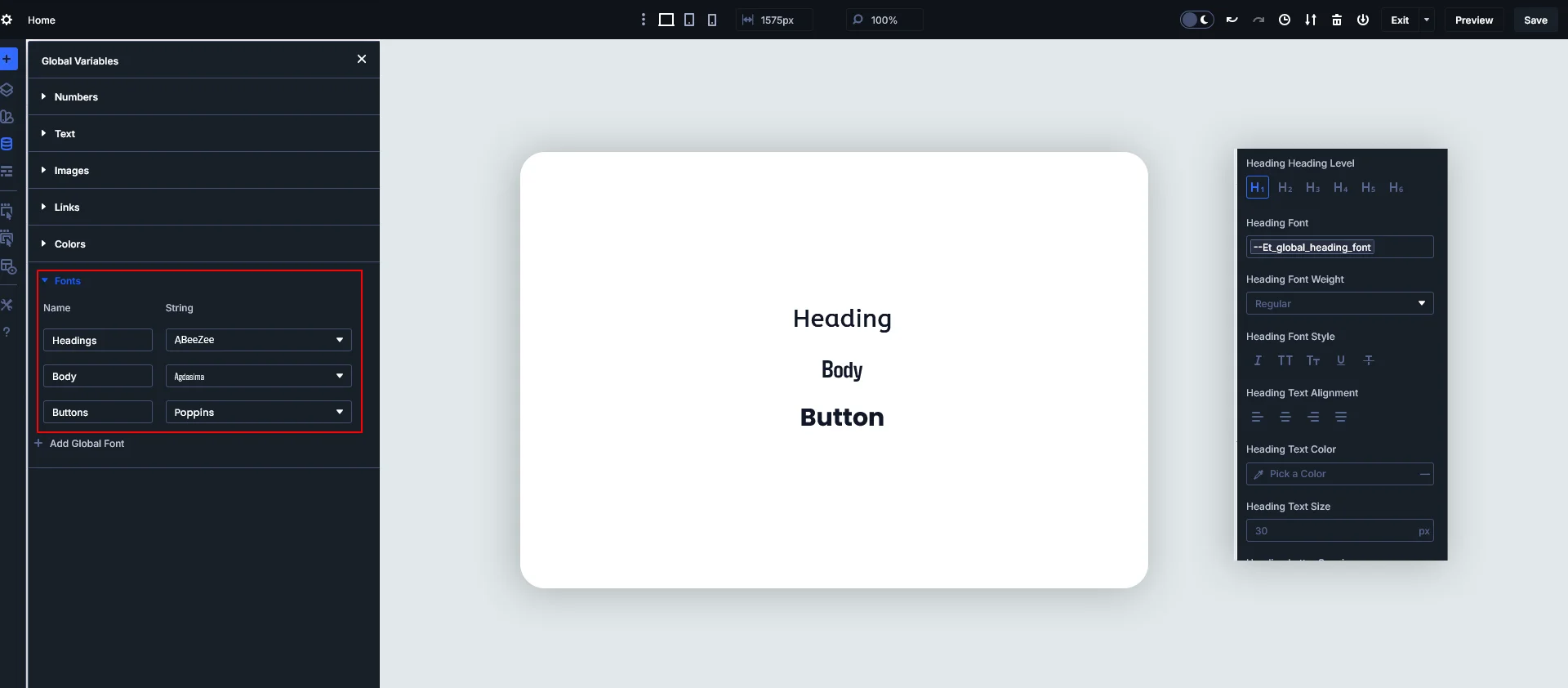
Task: Justify the heading text
Action: coord(1341,417)
